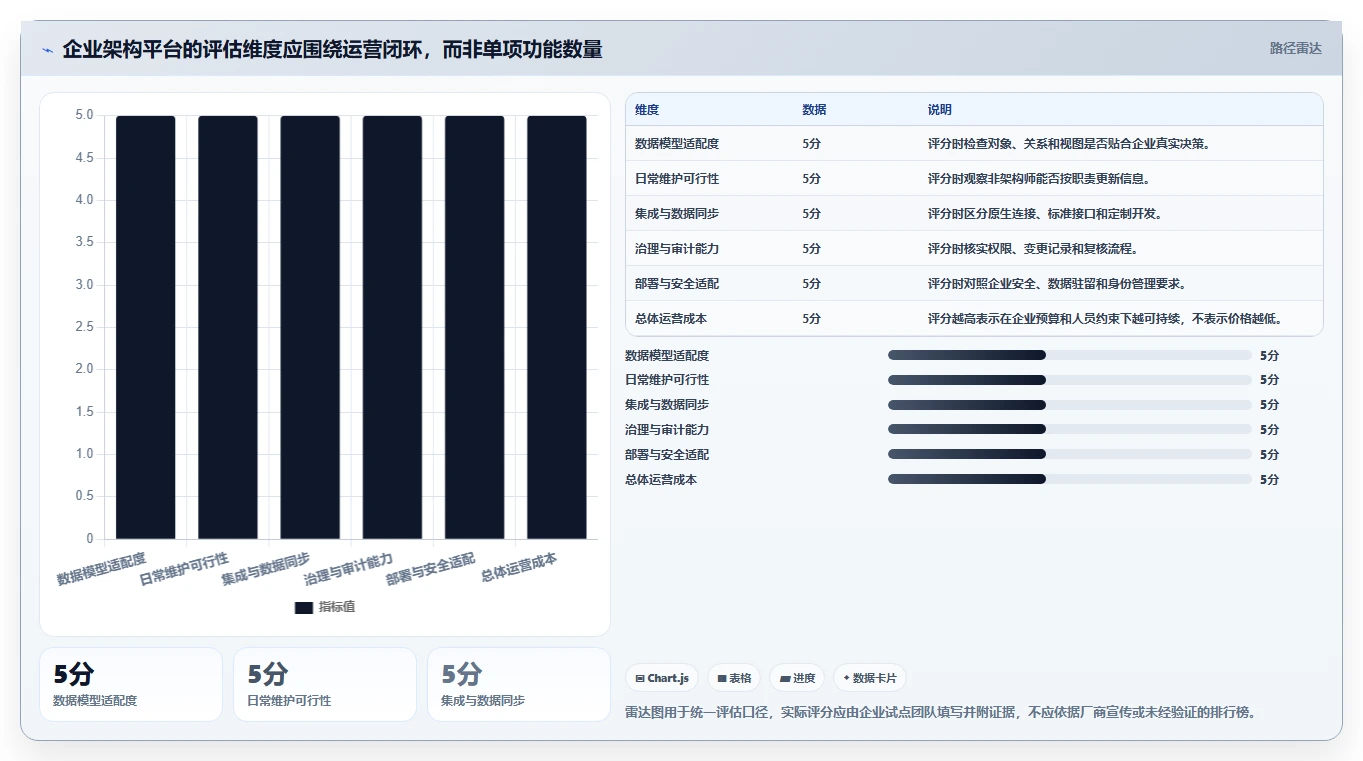This screenshot has width=1363, height=761.
Task: Click the 部署与安全适配 bar in the chart
Action: coord(475,327)
